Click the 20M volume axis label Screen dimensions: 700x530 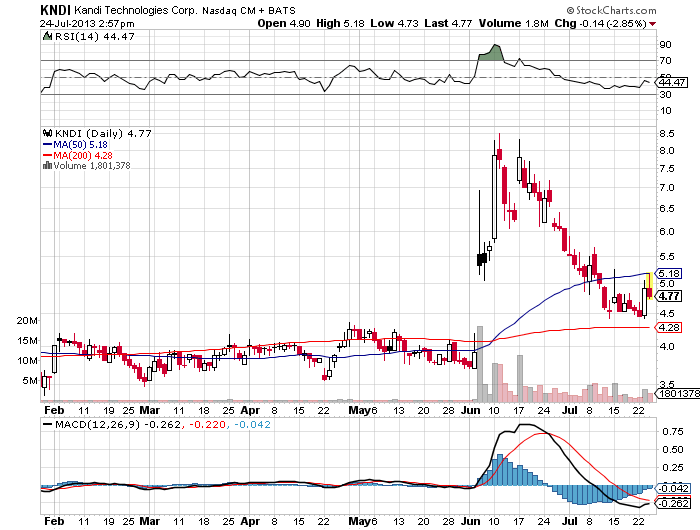click(x=27, y=321)
